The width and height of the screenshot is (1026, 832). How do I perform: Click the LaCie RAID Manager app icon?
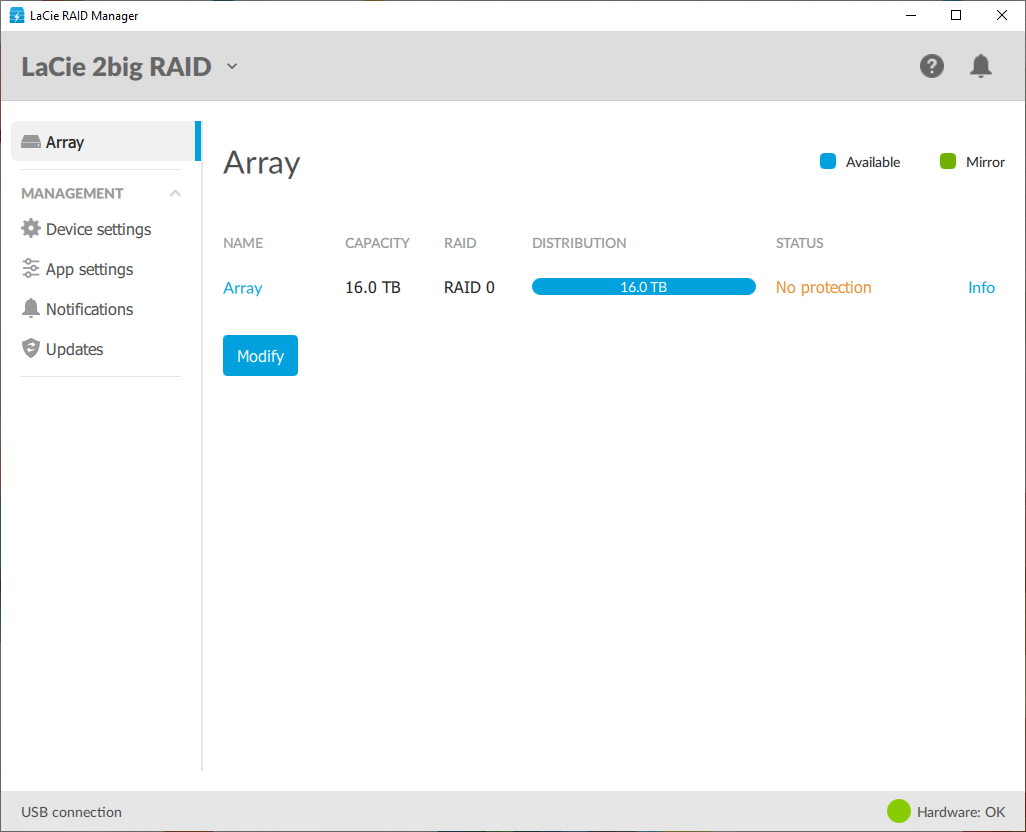tap(16, 15)
